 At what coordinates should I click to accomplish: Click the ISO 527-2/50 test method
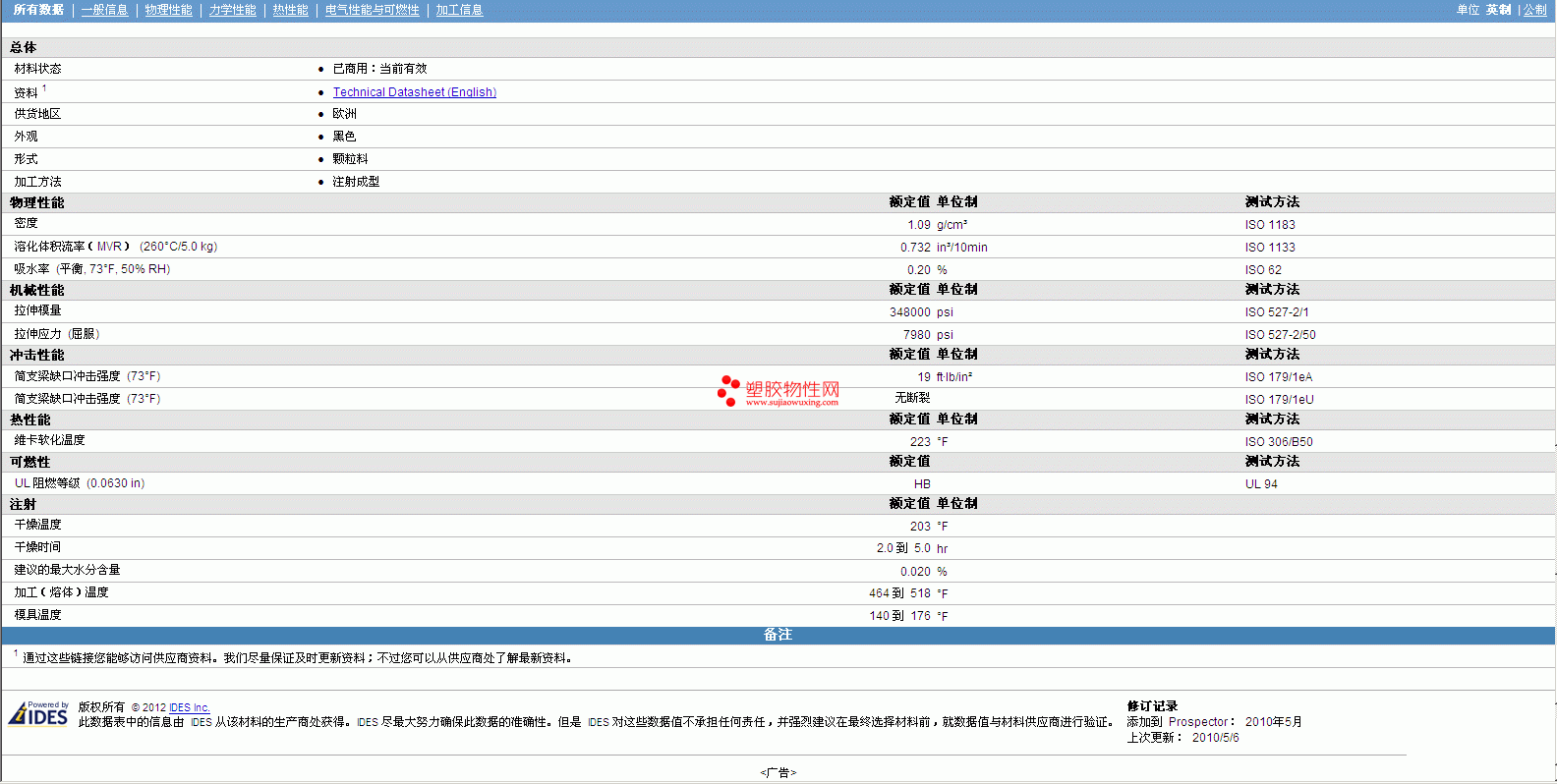[x=1280, y=335]
